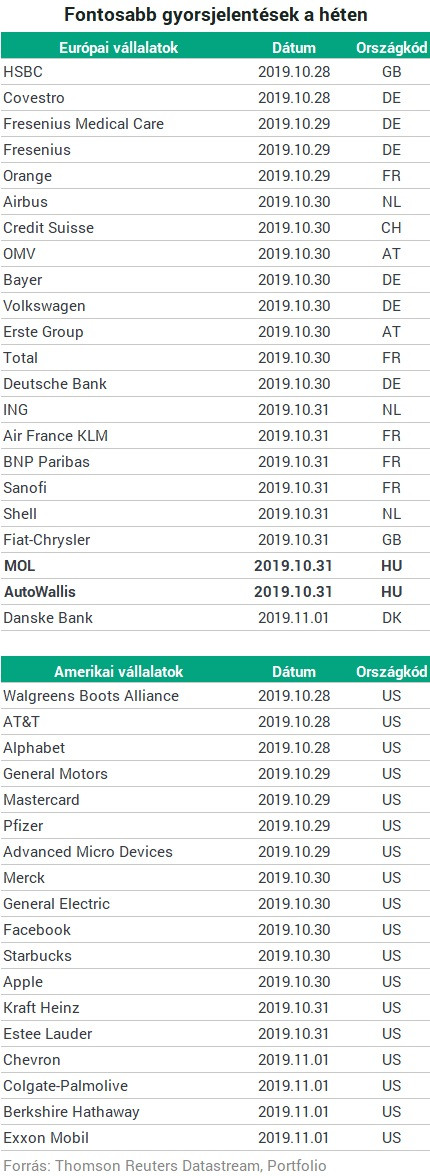Click the AutoWallis company name
Screen dimensions: 430x1176
pos(40,592)
